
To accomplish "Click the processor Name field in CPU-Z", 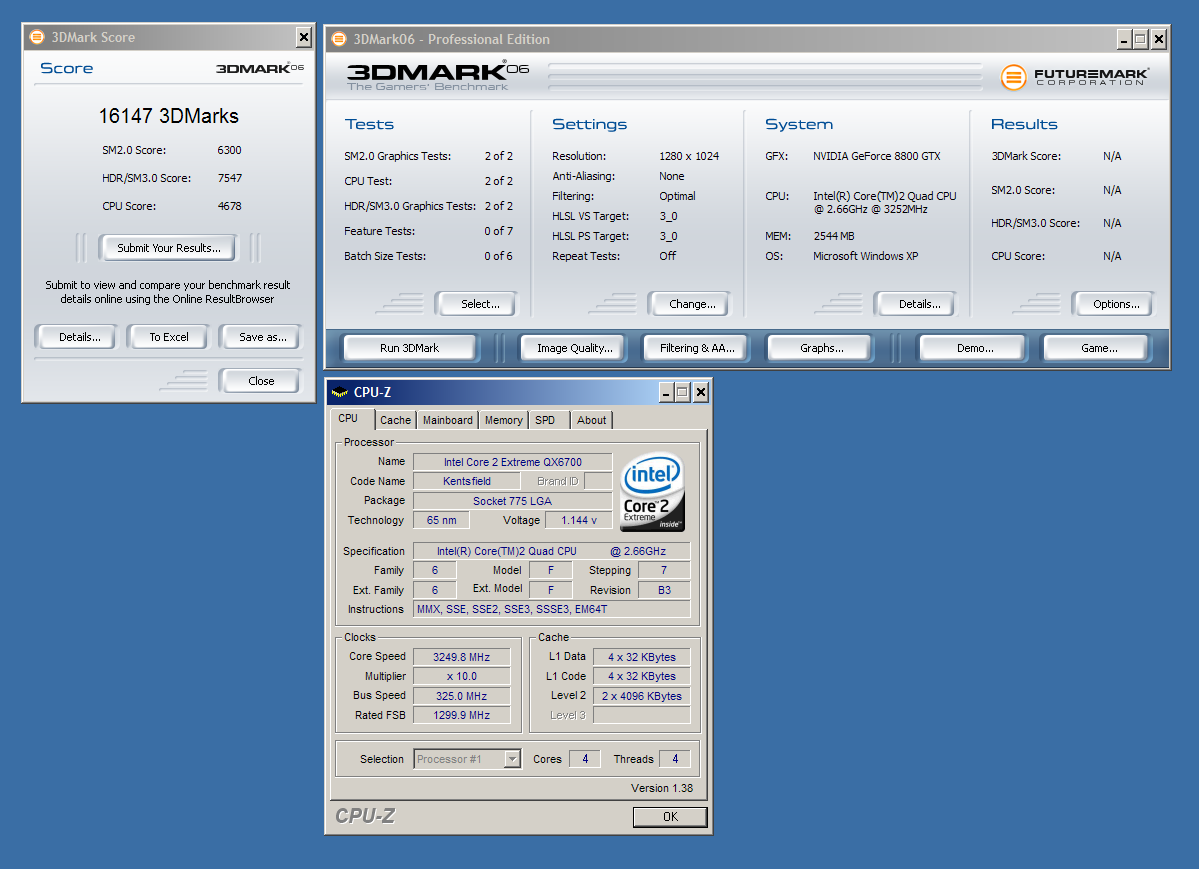I will (512, 462).
